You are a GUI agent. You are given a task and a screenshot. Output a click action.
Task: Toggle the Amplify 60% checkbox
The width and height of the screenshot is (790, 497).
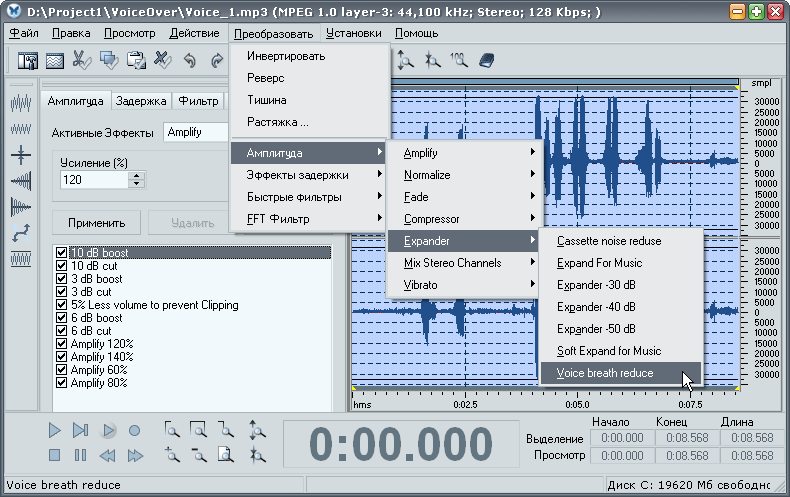click(61, 369)
